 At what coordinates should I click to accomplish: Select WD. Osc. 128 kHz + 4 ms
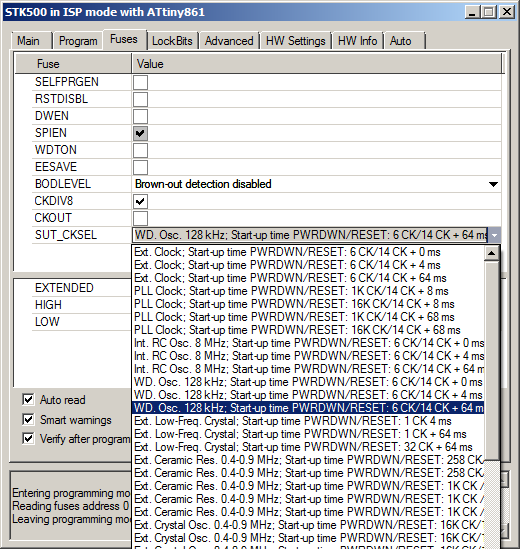[308, 395]
